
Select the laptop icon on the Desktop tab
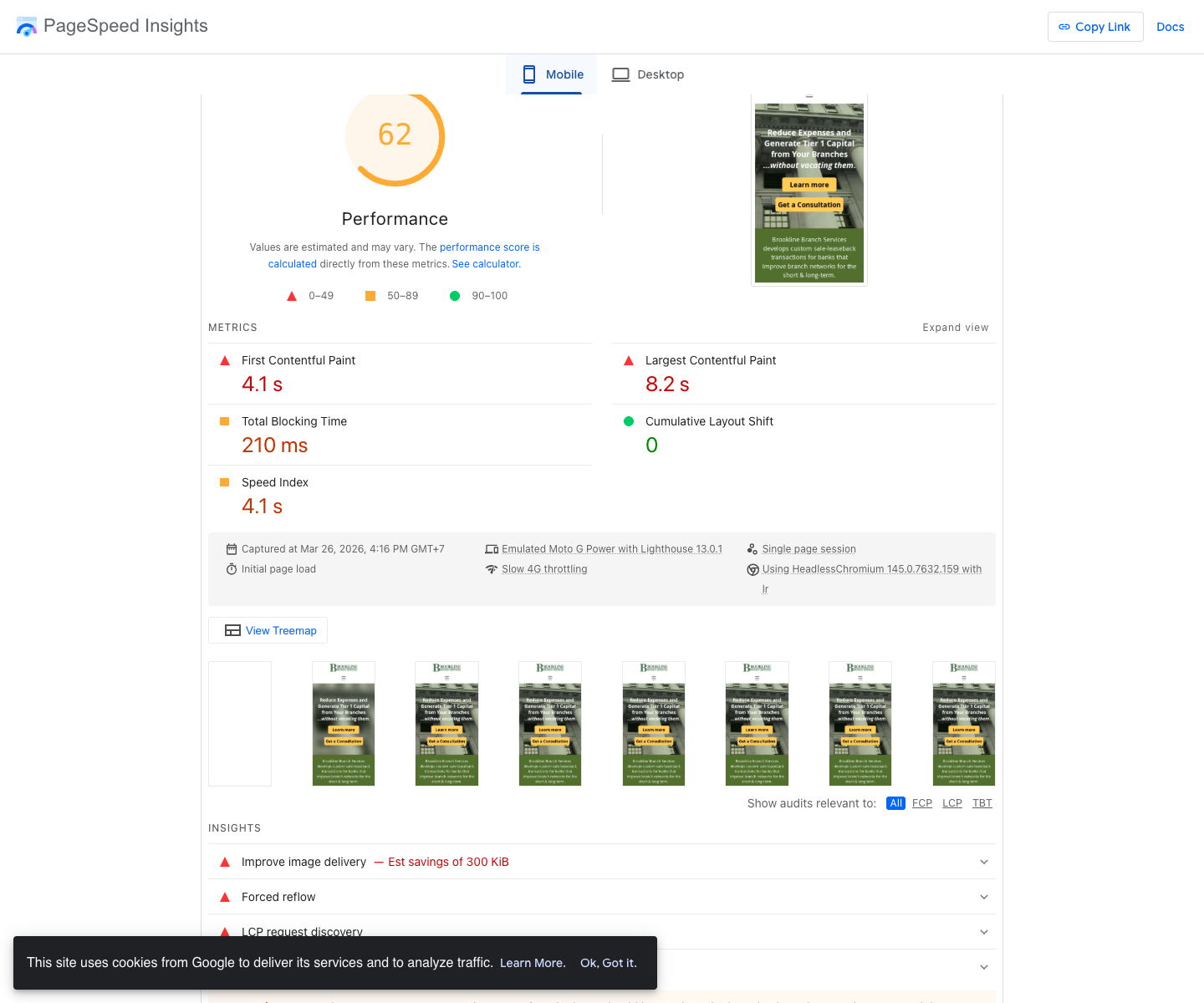(x=620, y=74)
